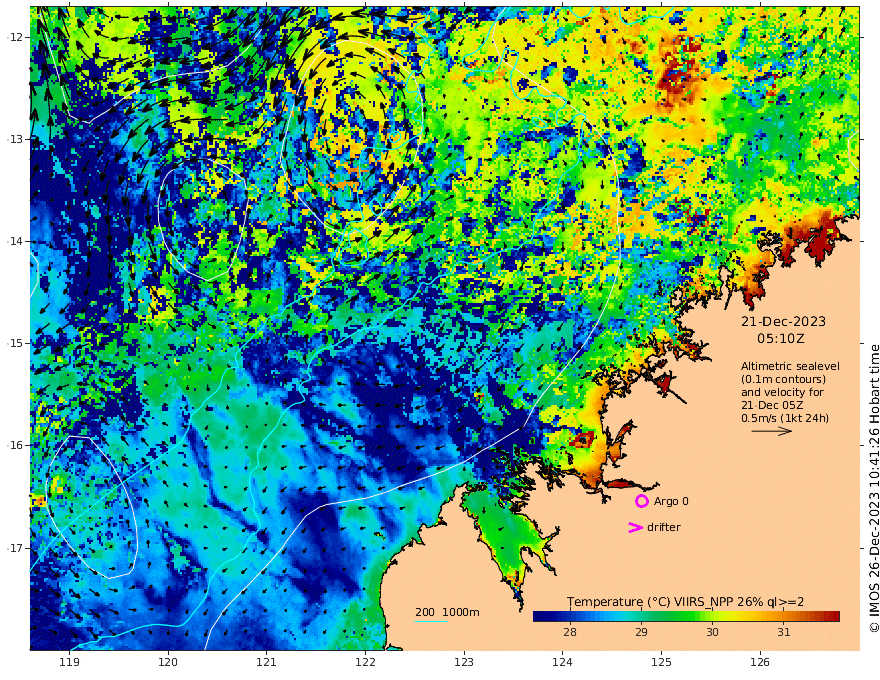The image size is (880, 680).
Task: Click the temperature color scale bar
Action: [686, 617]
